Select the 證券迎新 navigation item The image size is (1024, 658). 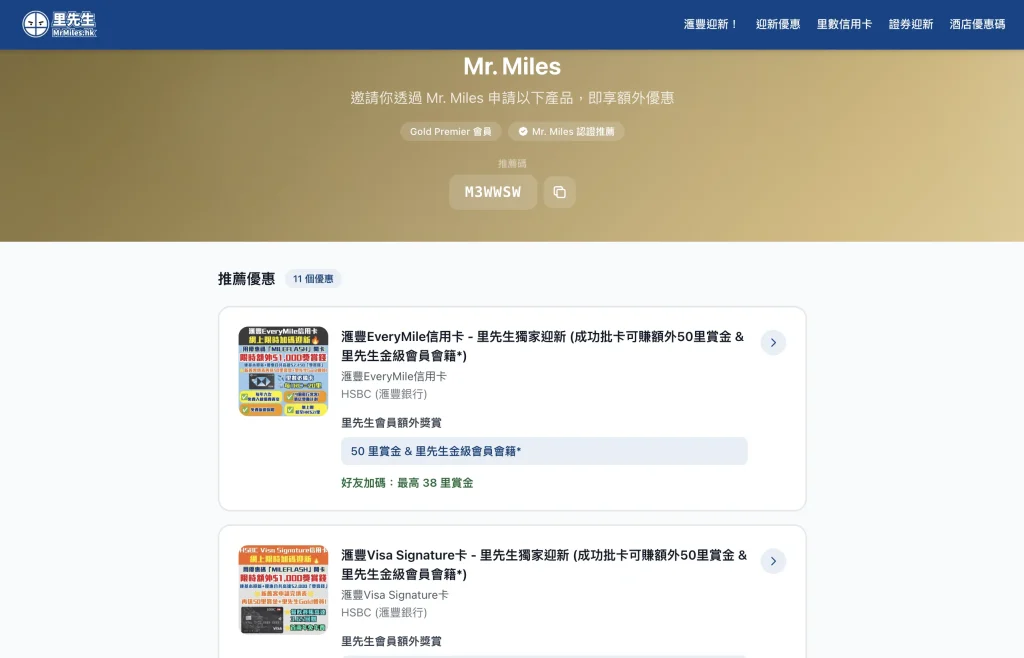click(911, 24)
